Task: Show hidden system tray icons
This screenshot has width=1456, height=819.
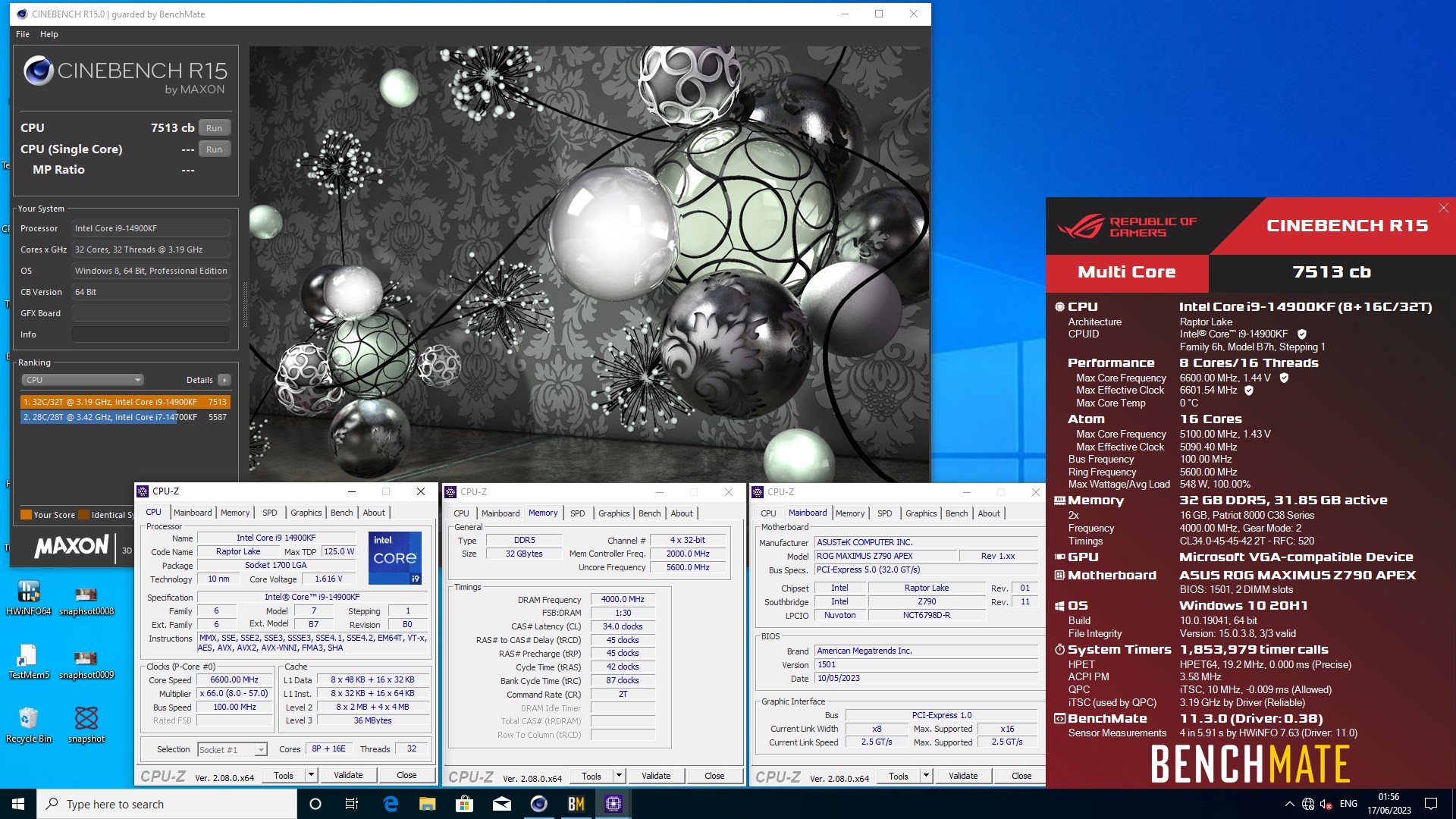Action: click(1290, 804)
